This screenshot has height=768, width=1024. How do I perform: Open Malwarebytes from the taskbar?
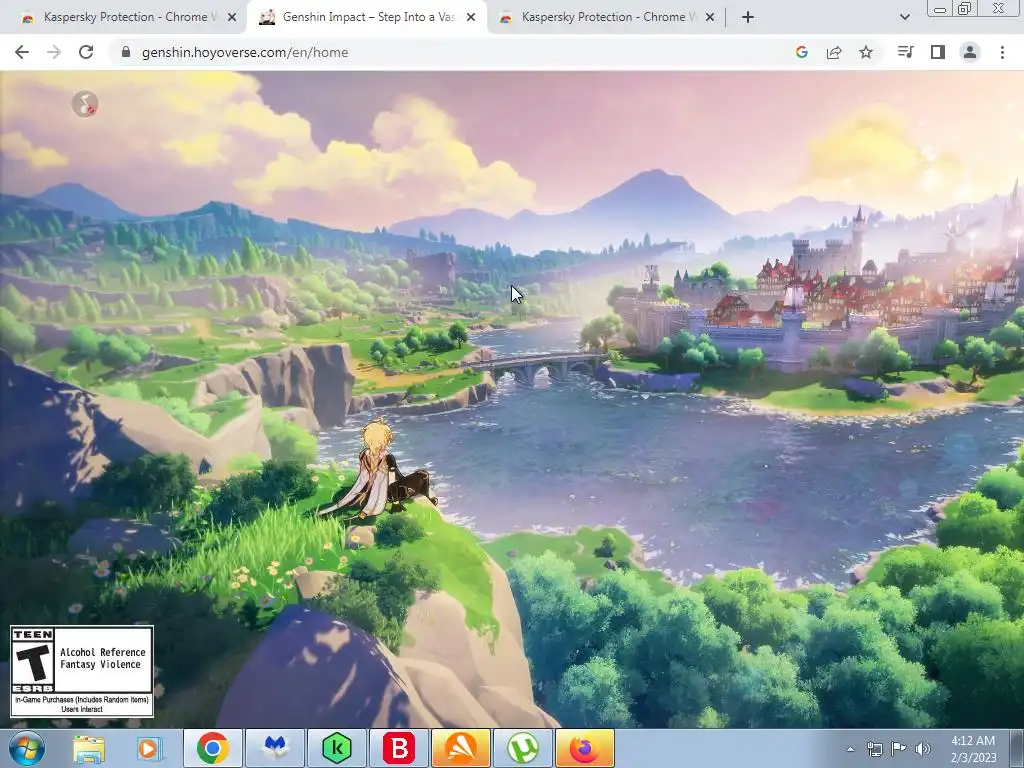pyautogui.click(x=274, y=748)
